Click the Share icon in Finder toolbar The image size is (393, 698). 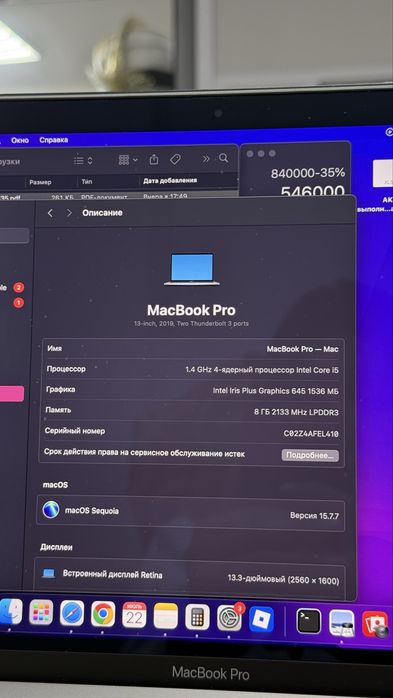[154, 159]
